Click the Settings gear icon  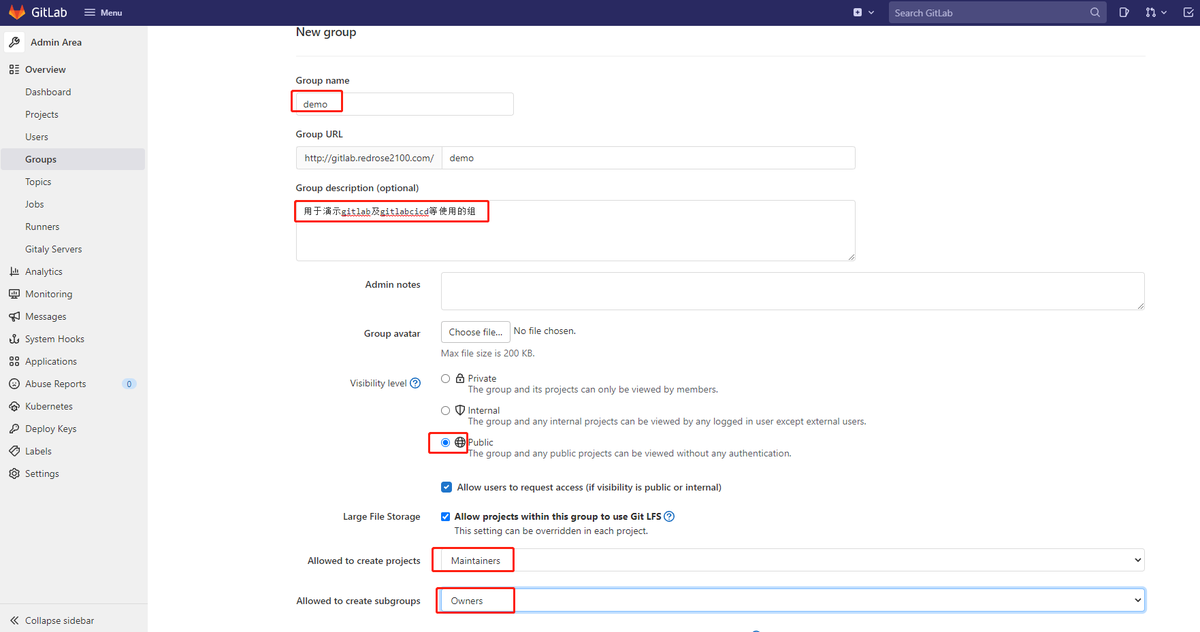click(14, 474)
